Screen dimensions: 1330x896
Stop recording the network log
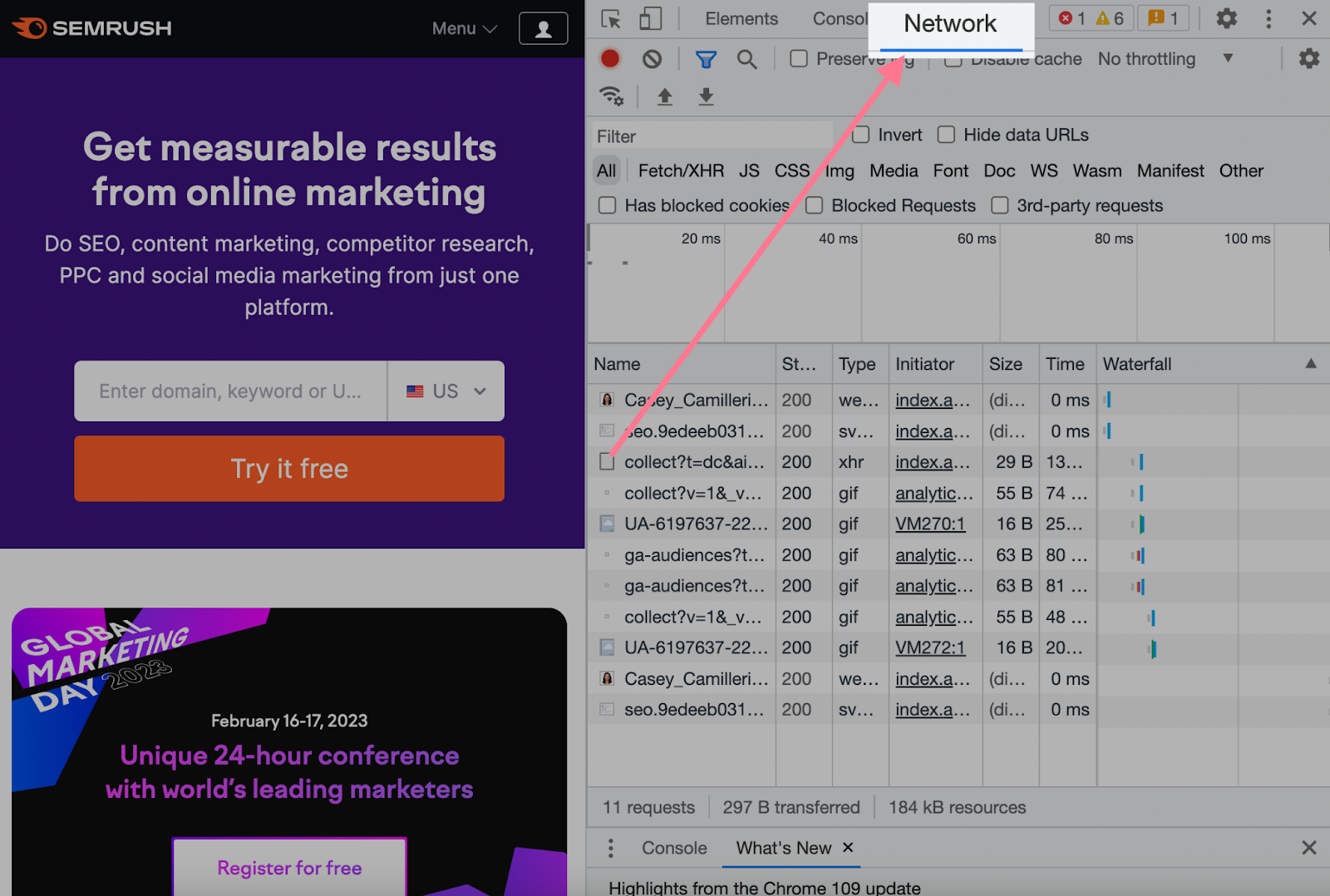(x=610, y=58)
